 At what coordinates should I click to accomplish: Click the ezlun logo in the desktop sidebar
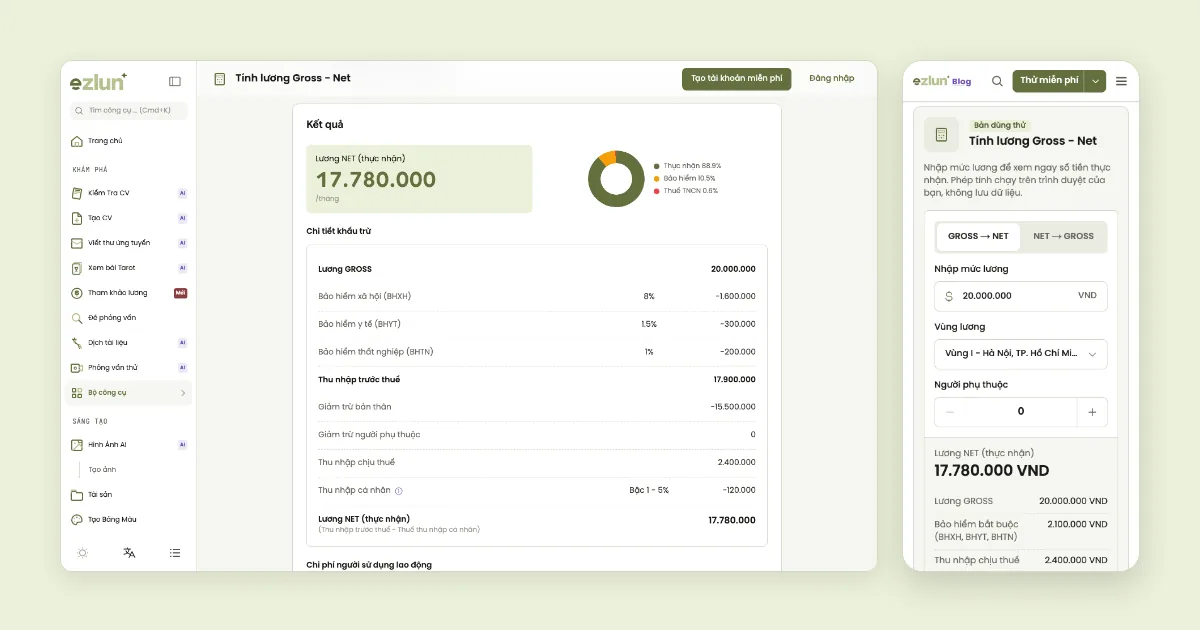coord(98,81)
